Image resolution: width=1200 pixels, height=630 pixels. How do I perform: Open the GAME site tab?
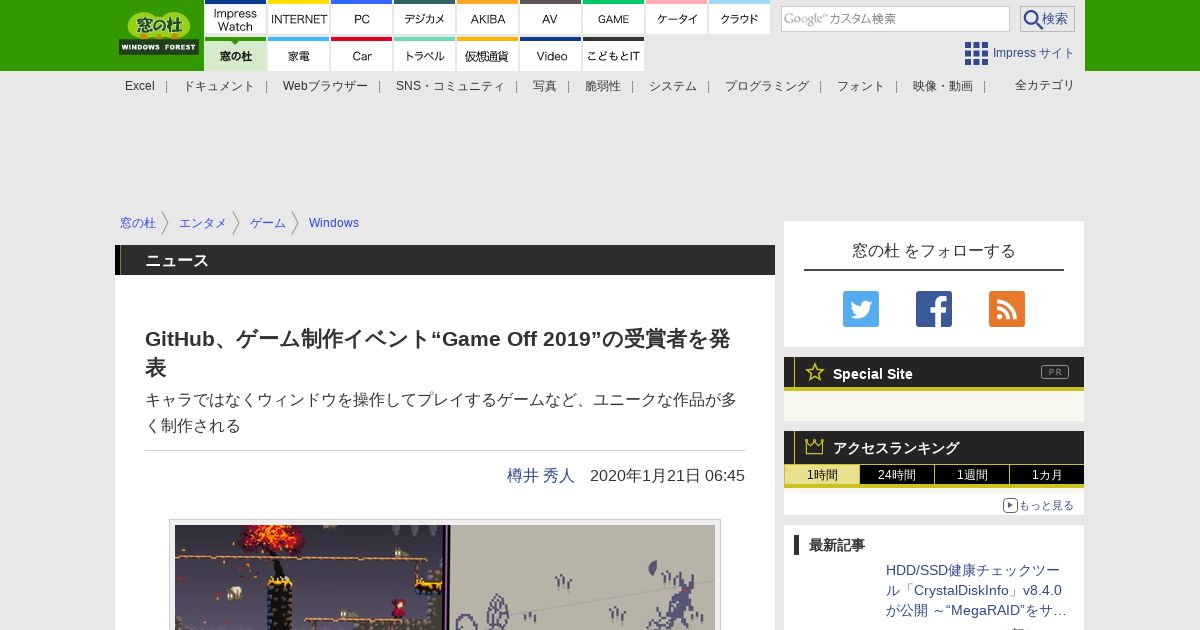point(613,18)
